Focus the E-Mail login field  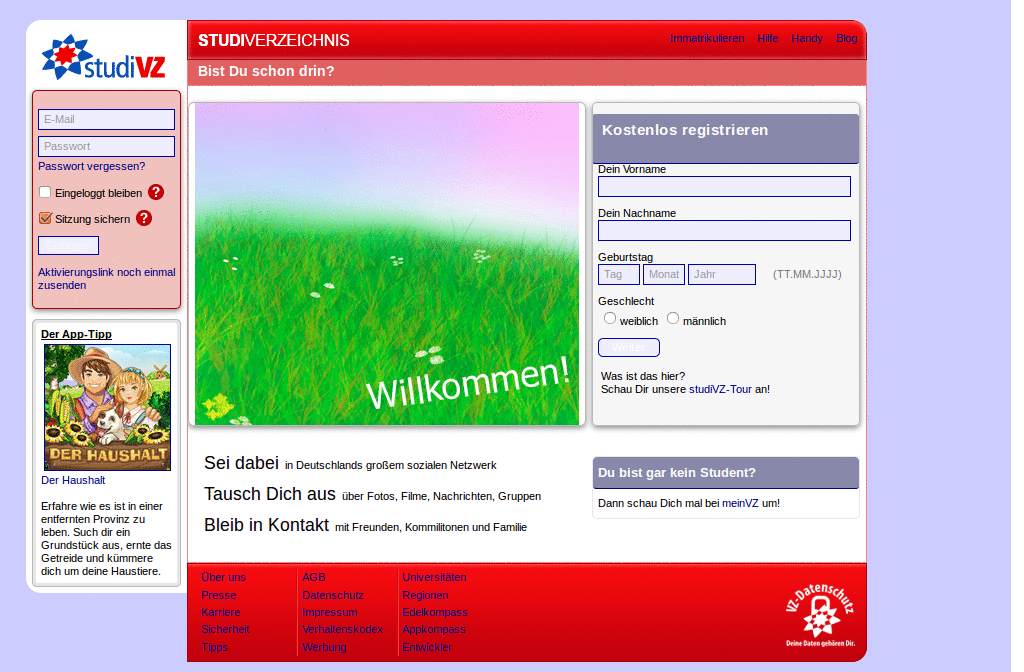106,120
